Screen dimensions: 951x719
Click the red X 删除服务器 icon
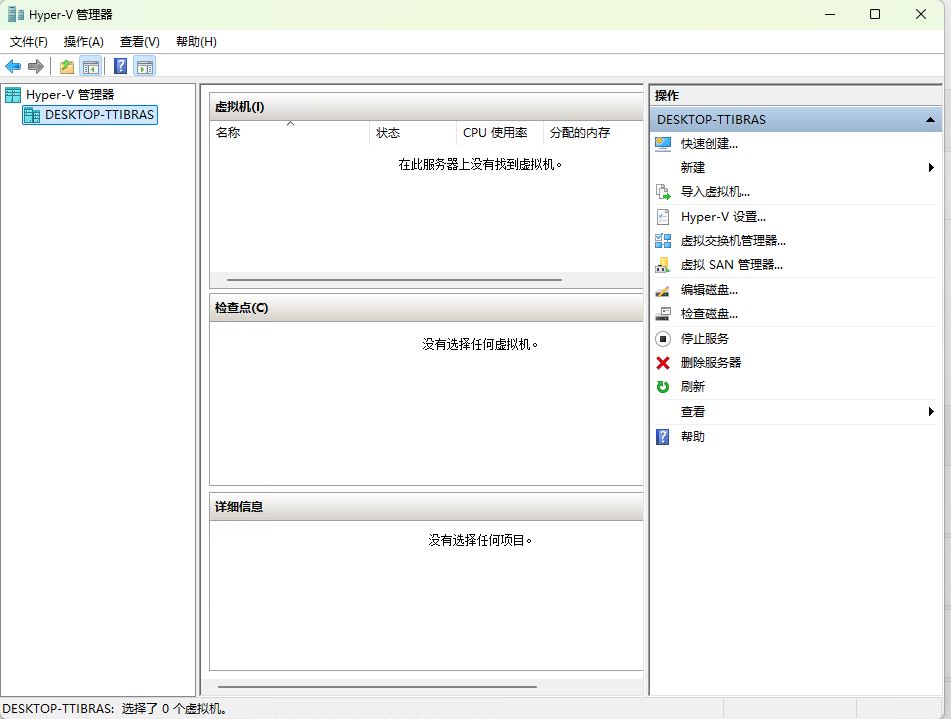point(663,363)
